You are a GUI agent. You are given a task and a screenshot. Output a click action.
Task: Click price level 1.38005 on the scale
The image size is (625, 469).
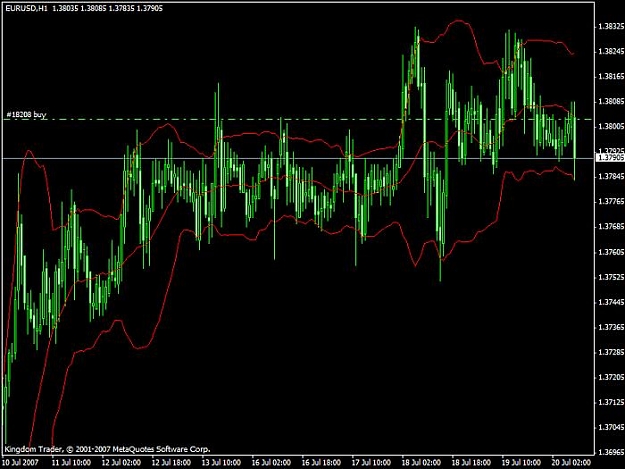(x=610, y=127)
